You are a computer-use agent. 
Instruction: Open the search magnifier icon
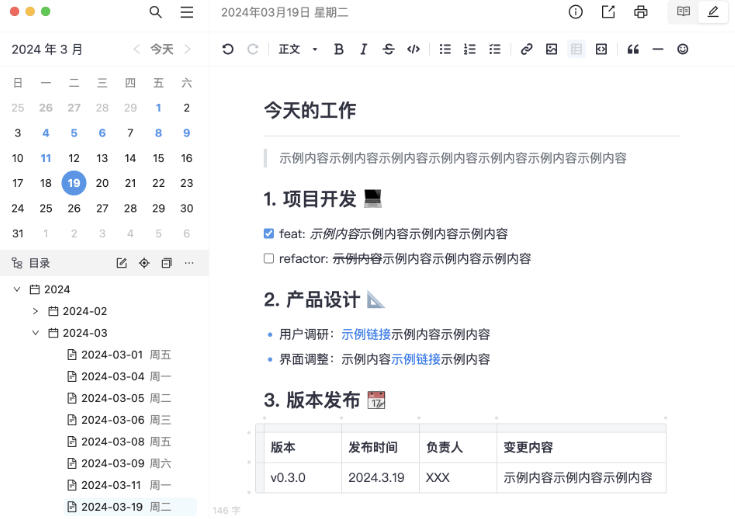[x=156, y=12]
